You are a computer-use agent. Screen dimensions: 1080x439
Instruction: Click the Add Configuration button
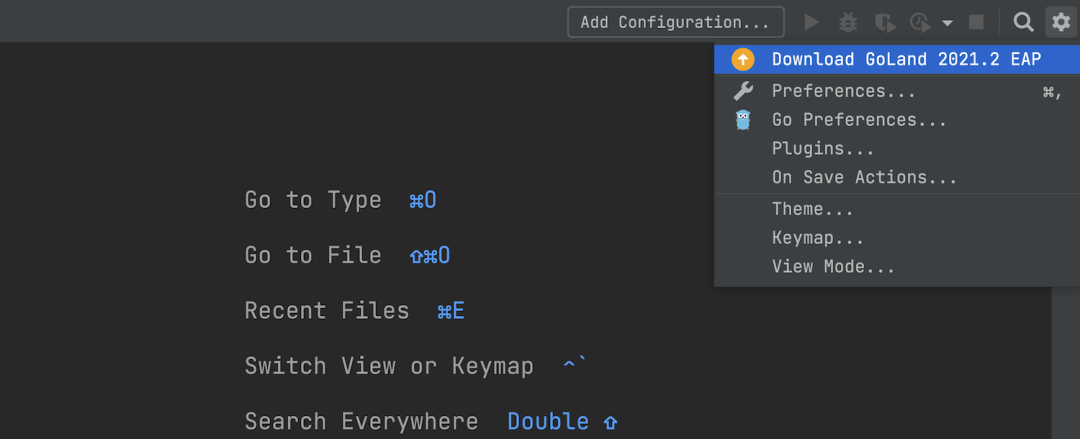(x=675, y=22)
